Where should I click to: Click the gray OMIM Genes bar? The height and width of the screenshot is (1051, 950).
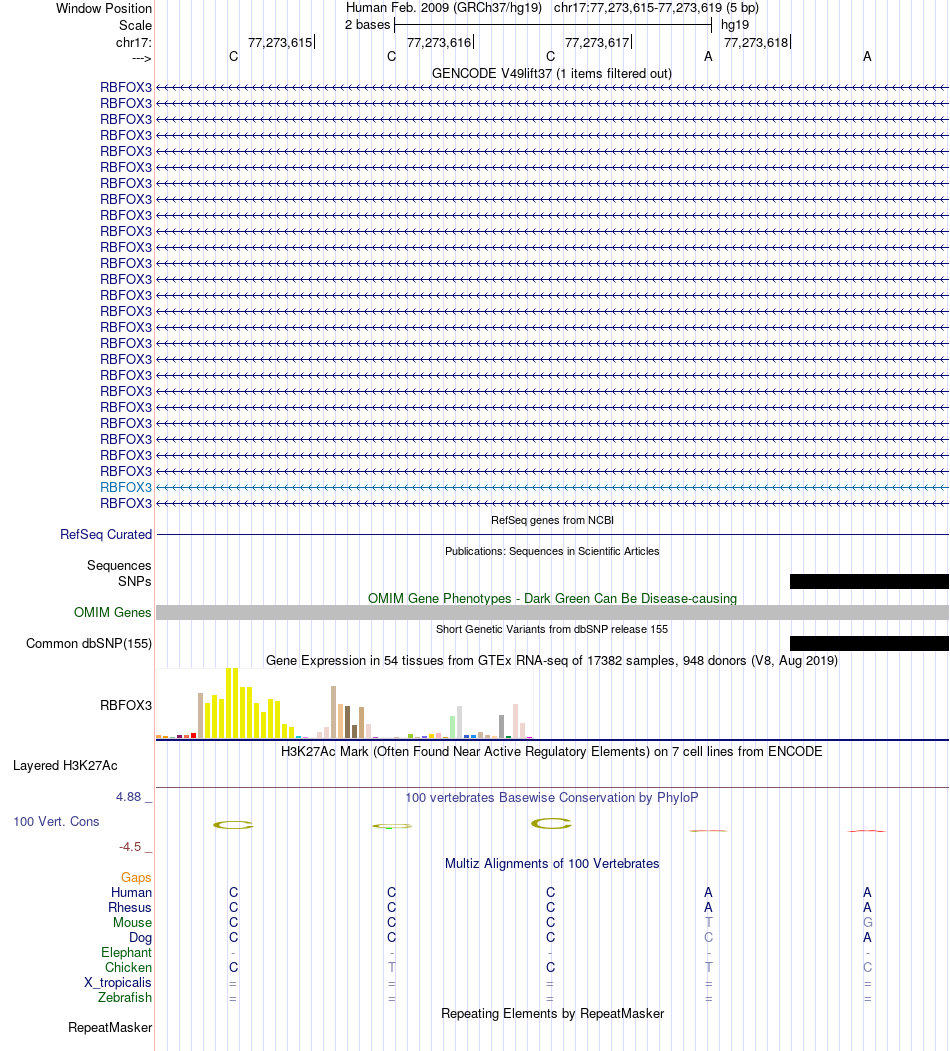552,612
